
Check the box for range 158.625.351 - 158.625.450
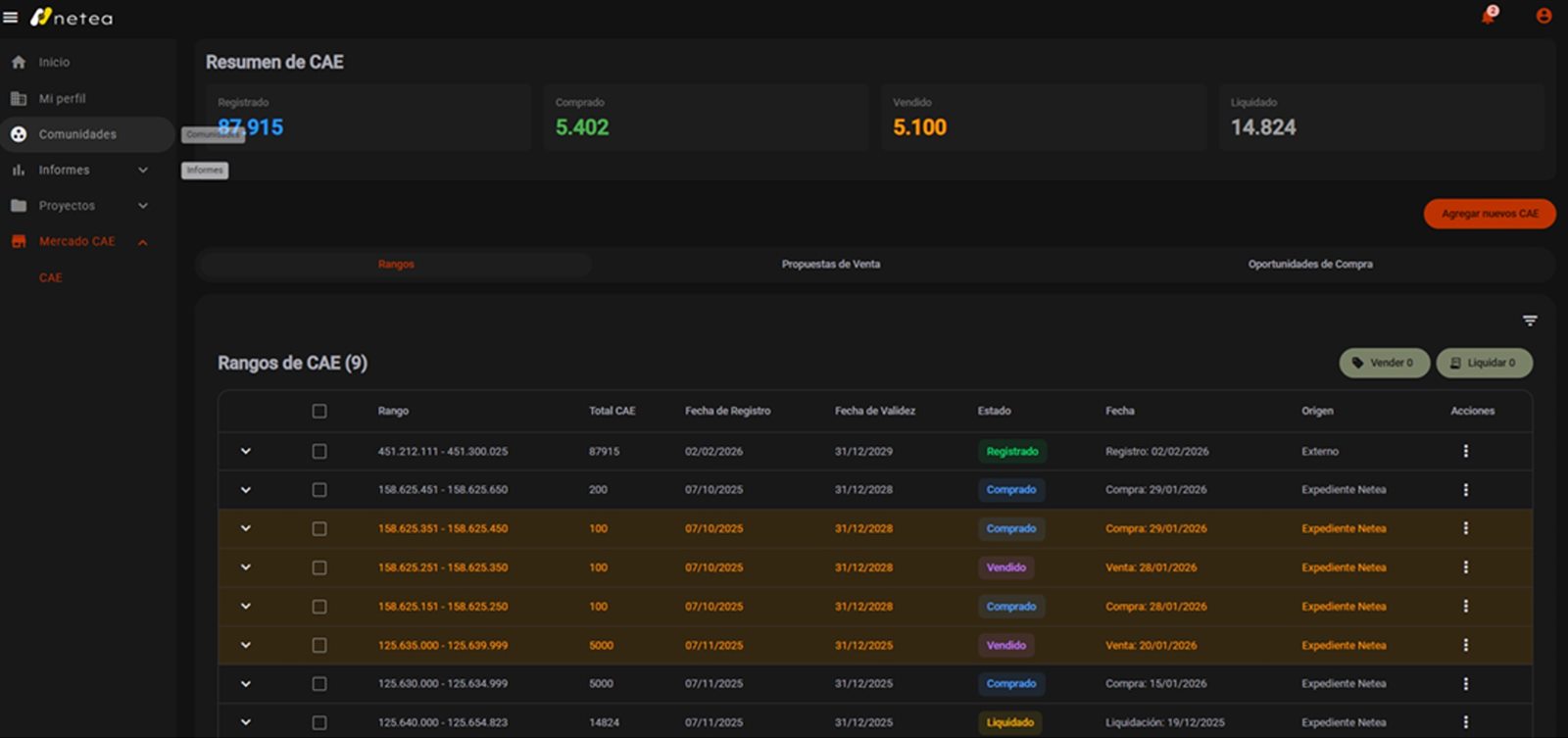tap(319, 529)
